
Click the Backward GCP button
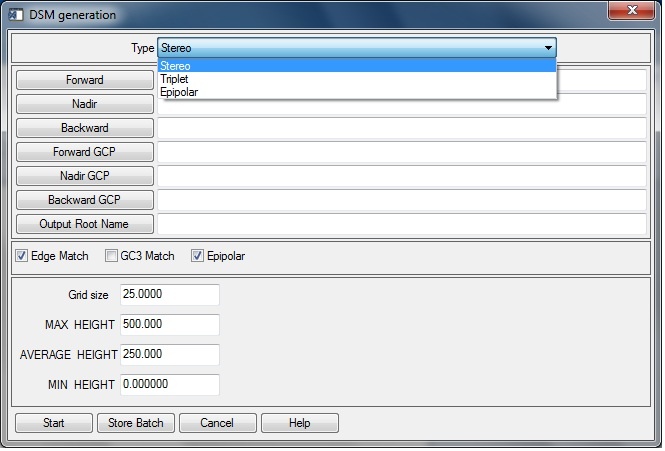tap(85, 200)
